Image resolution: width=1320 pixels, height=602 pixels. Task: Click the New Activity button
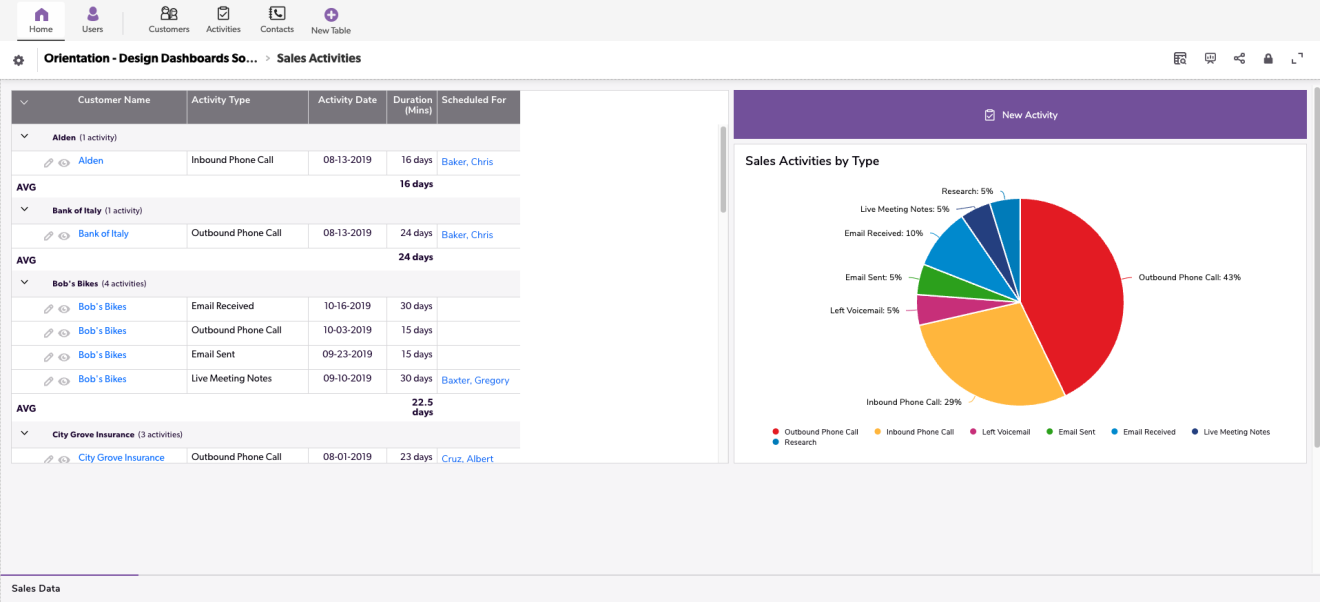[x=1020, y=115]
